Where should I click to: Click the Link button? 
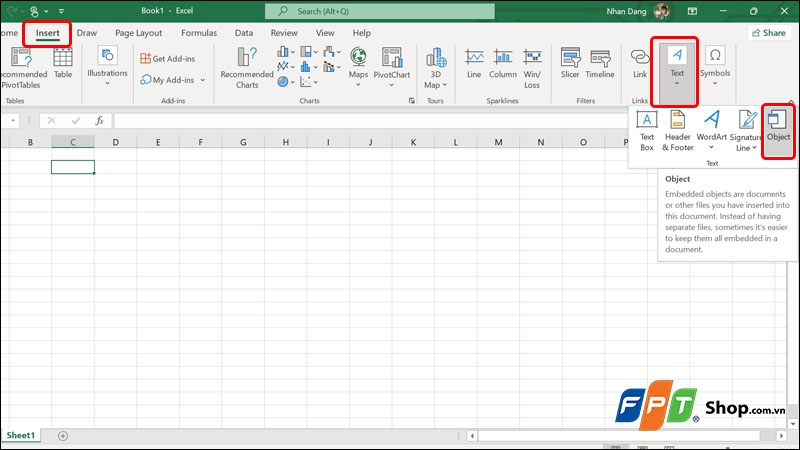pos(640,63)
